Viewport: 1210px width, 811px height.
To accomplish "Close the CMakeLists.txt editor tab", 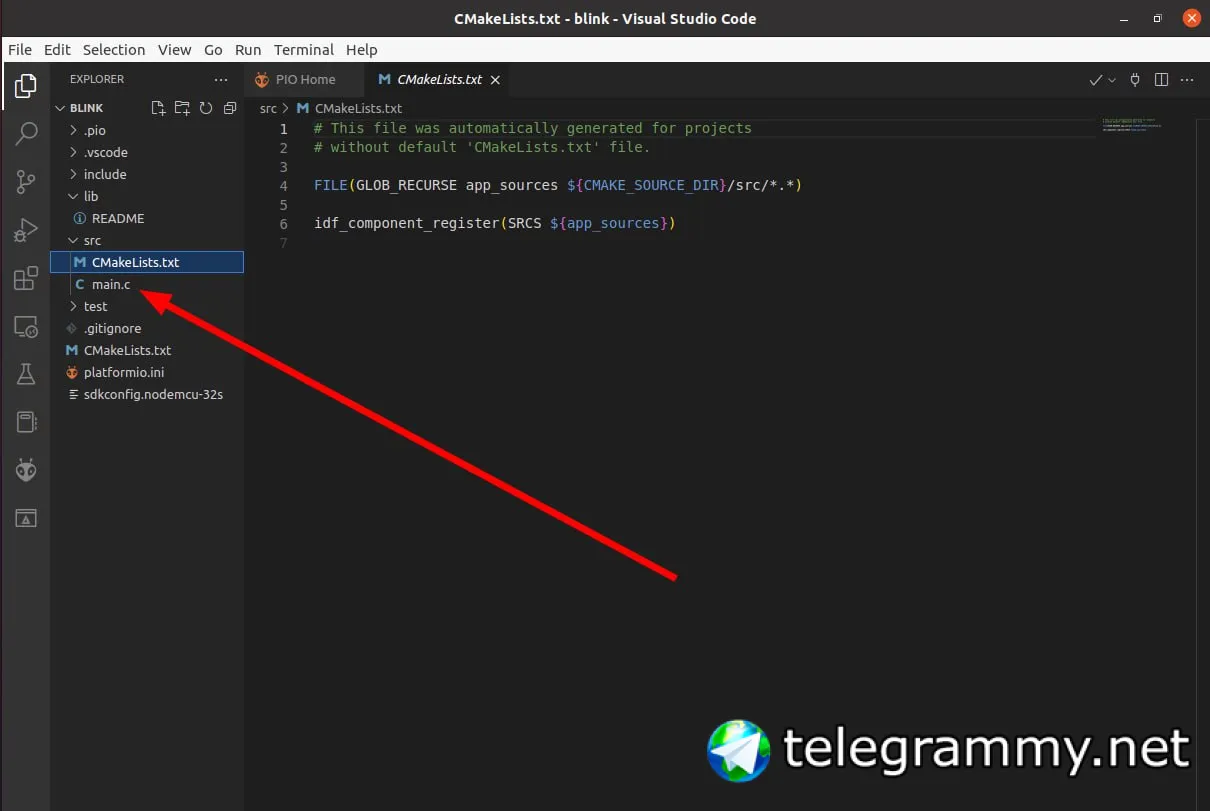I will click(495, 80).
